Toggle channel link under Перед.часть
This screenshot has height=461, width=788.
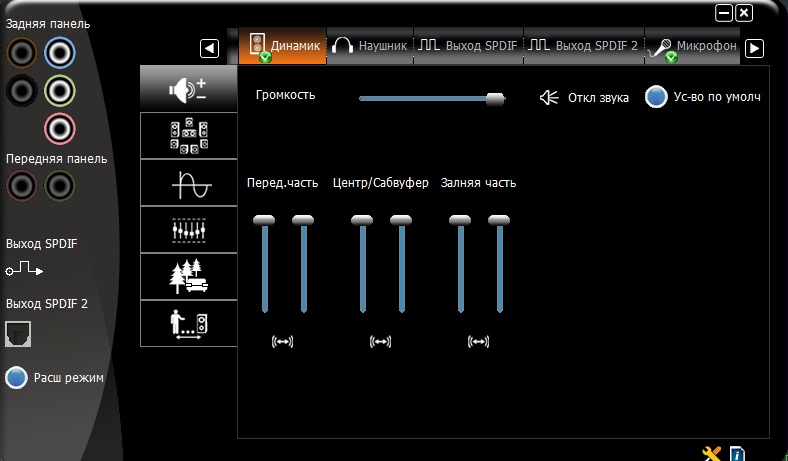(x=283, y=342)
